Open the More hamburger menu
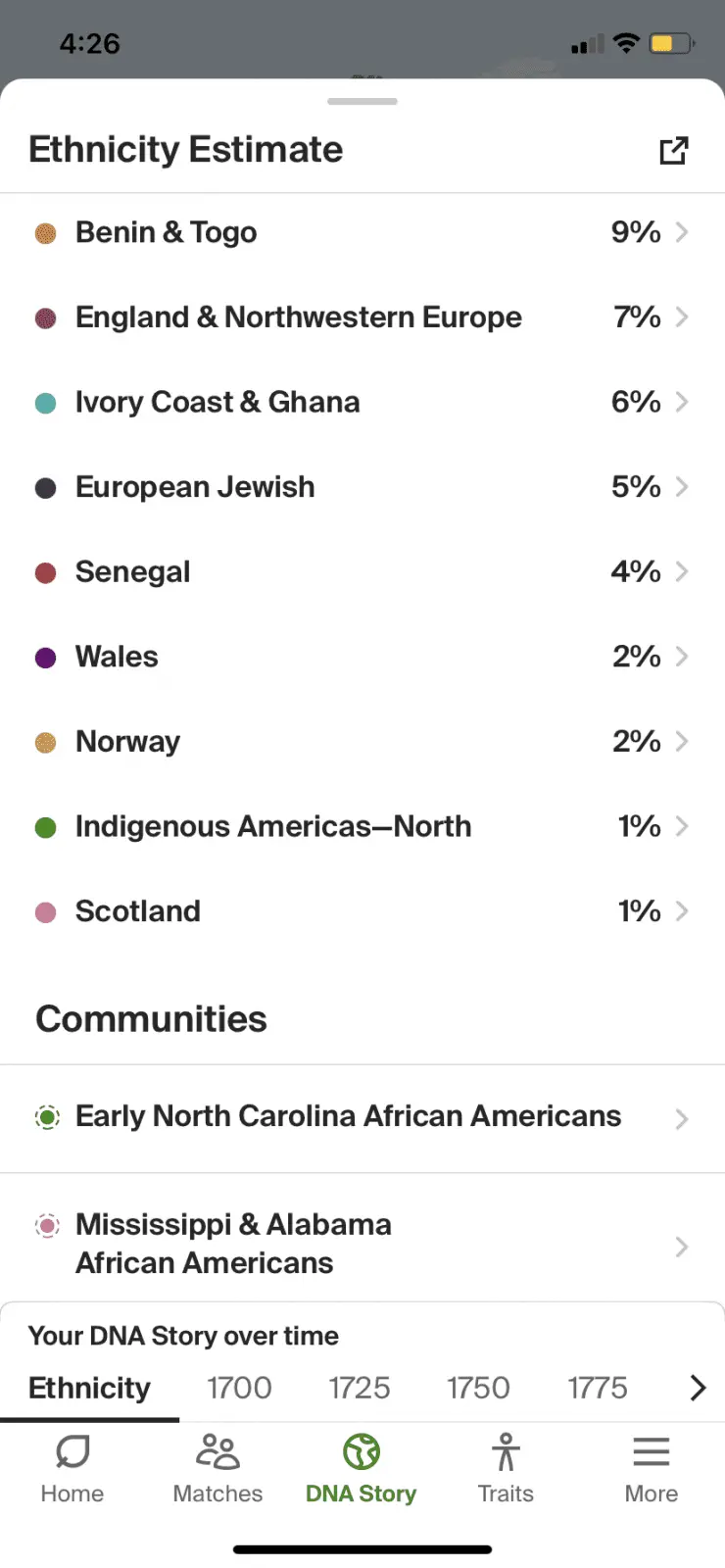725x1568 pixels. pos(652,1451)
